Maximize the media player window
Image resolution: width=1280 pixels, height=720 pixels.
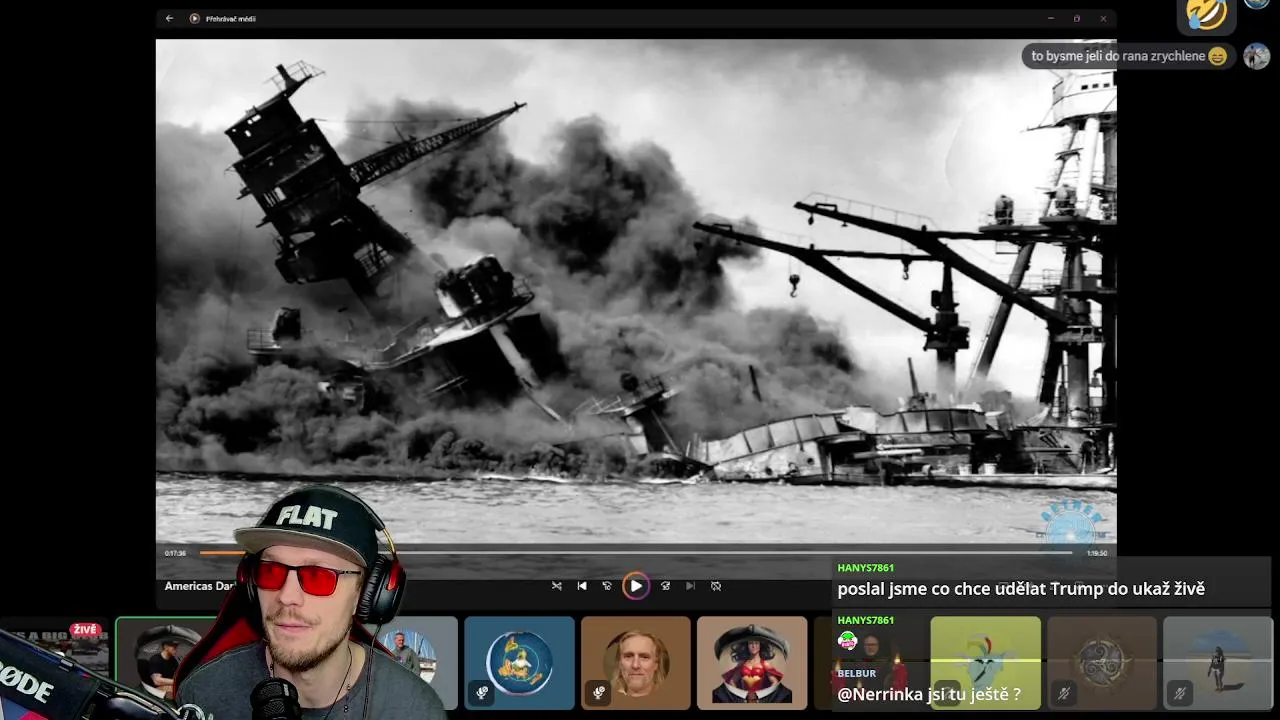[1077, 18]
